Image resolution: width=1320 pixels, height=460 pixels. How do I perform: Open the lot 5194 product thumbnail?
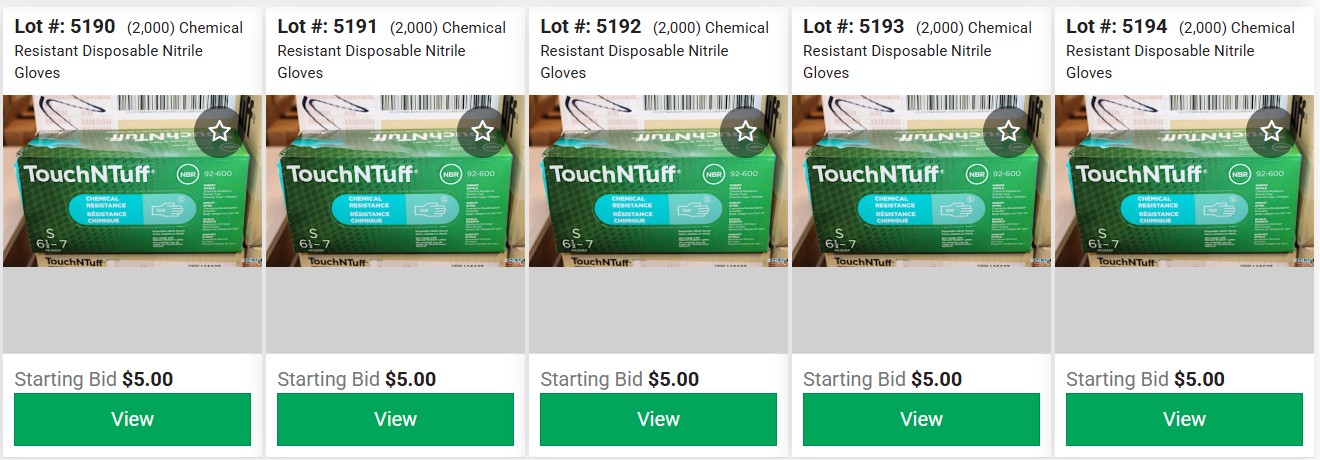click(1184, 181)
